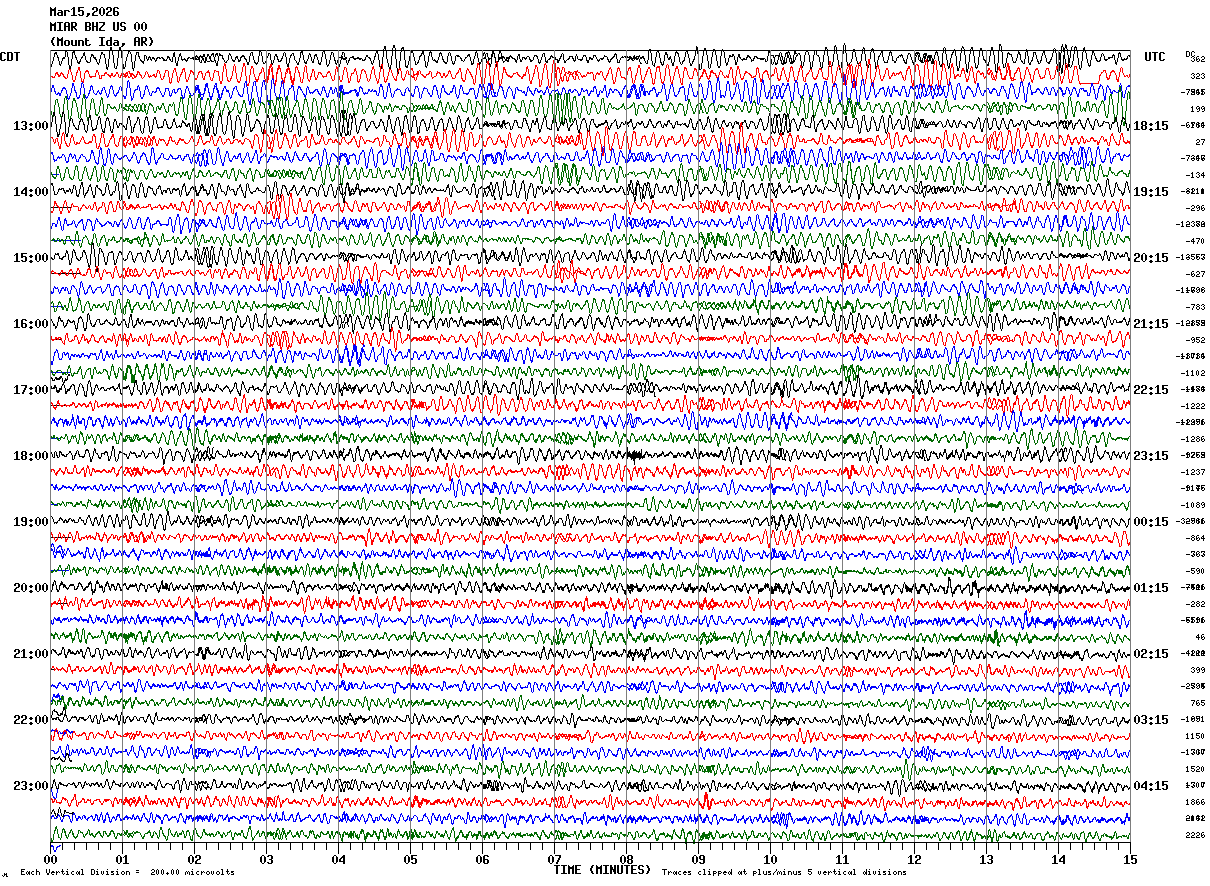Image resolution: width=1210 pixels, height=886 pixels.
Task: Click the DC offset value -470
Action: 1195,241
